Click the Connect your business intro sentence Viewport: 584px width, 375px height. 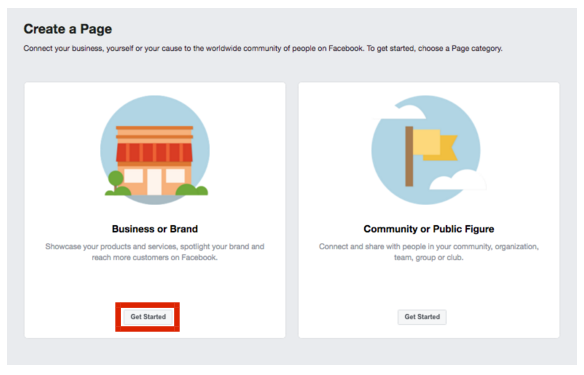click(263, 48)
